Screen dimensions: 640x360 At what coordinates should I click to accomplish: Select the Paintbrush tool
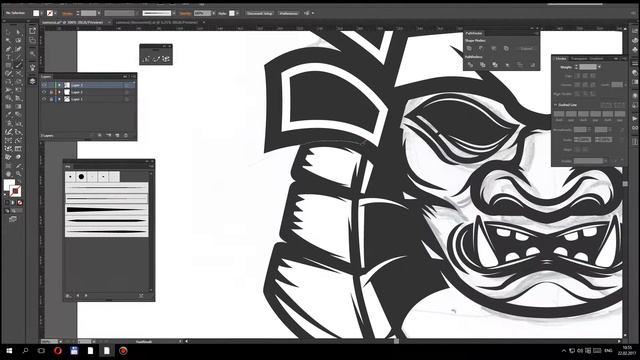point(18,65)
